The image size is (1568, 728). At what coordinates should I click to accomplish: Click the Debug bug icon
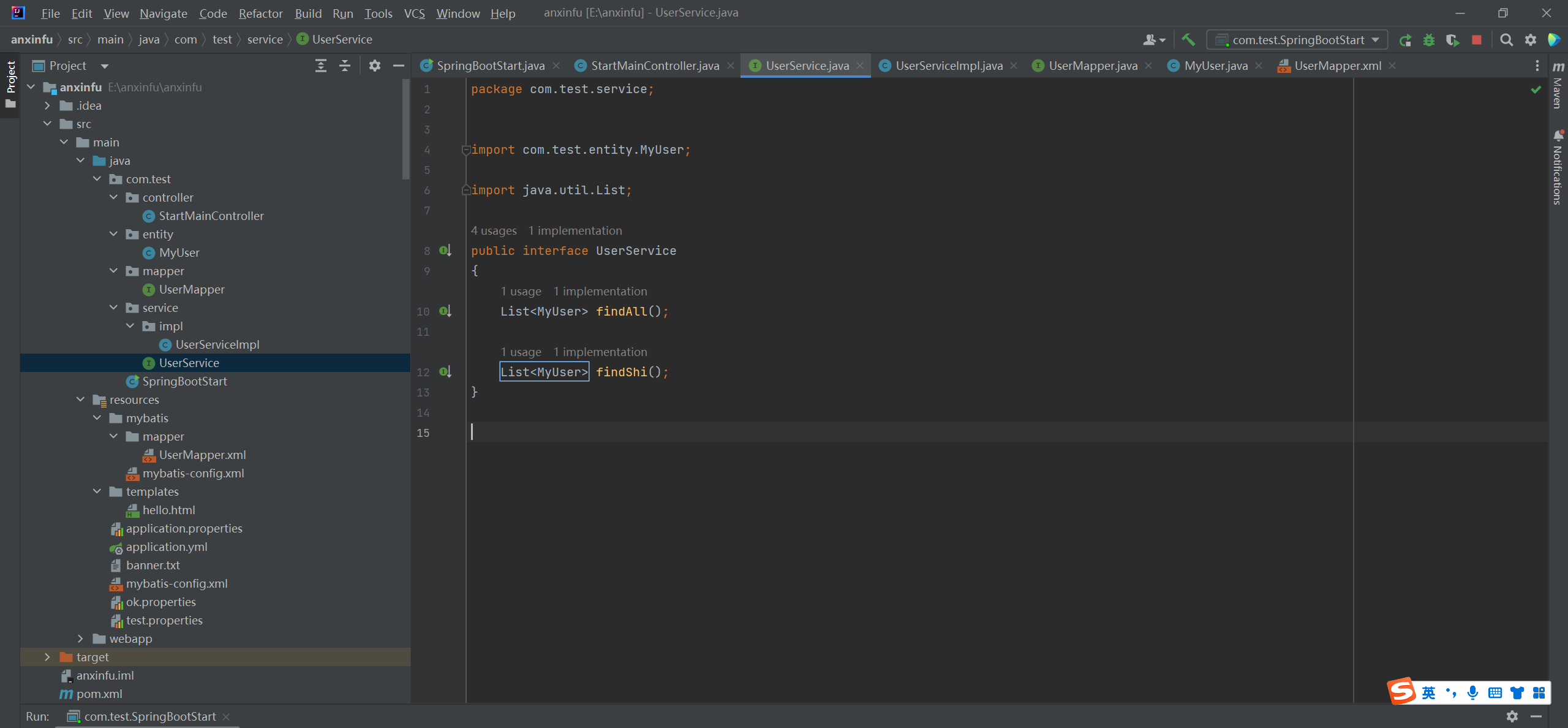pyautogui.click(x=1429, y=40)
